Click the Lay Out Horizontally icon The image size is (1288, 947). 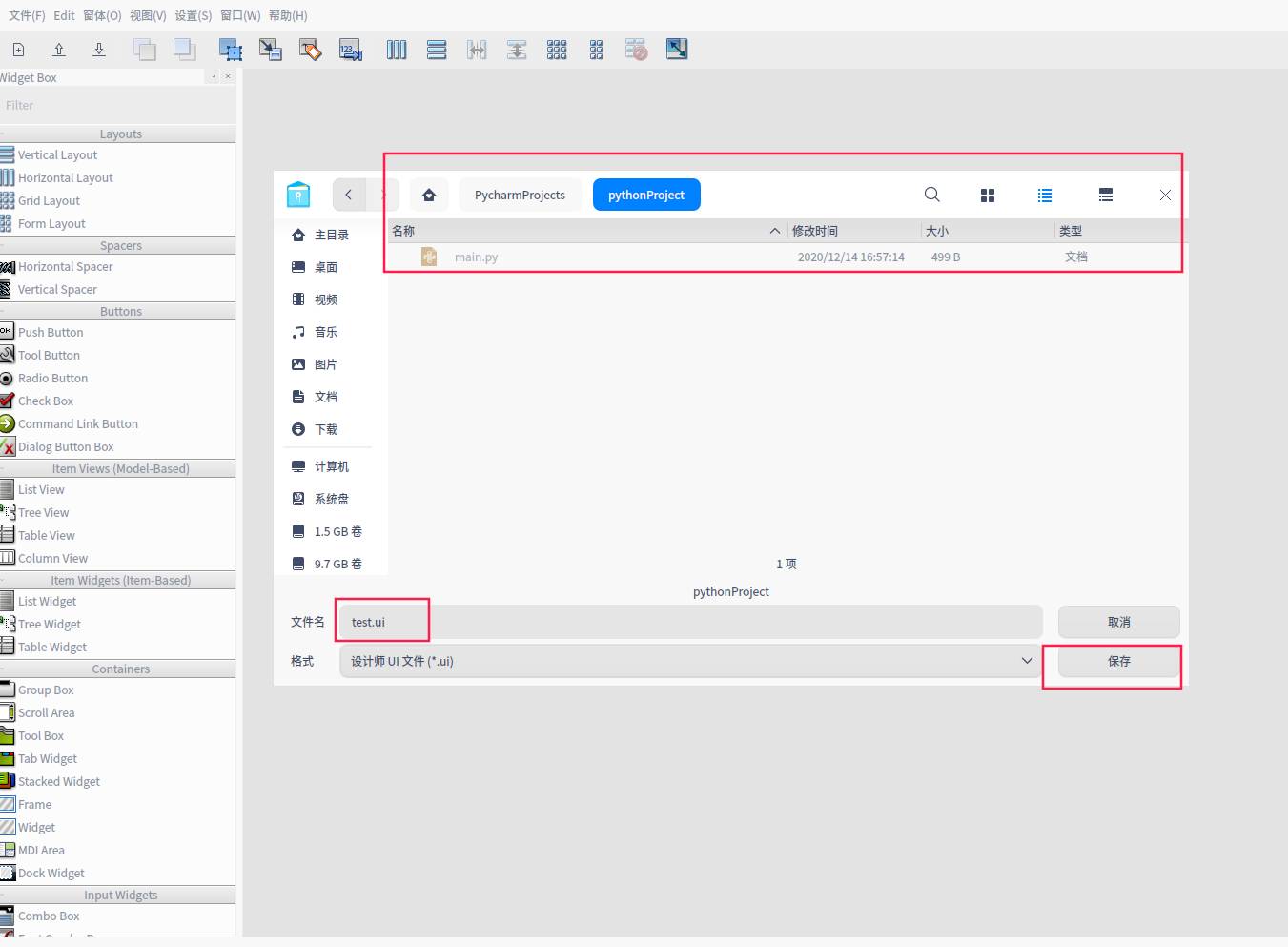click(397, 49)
